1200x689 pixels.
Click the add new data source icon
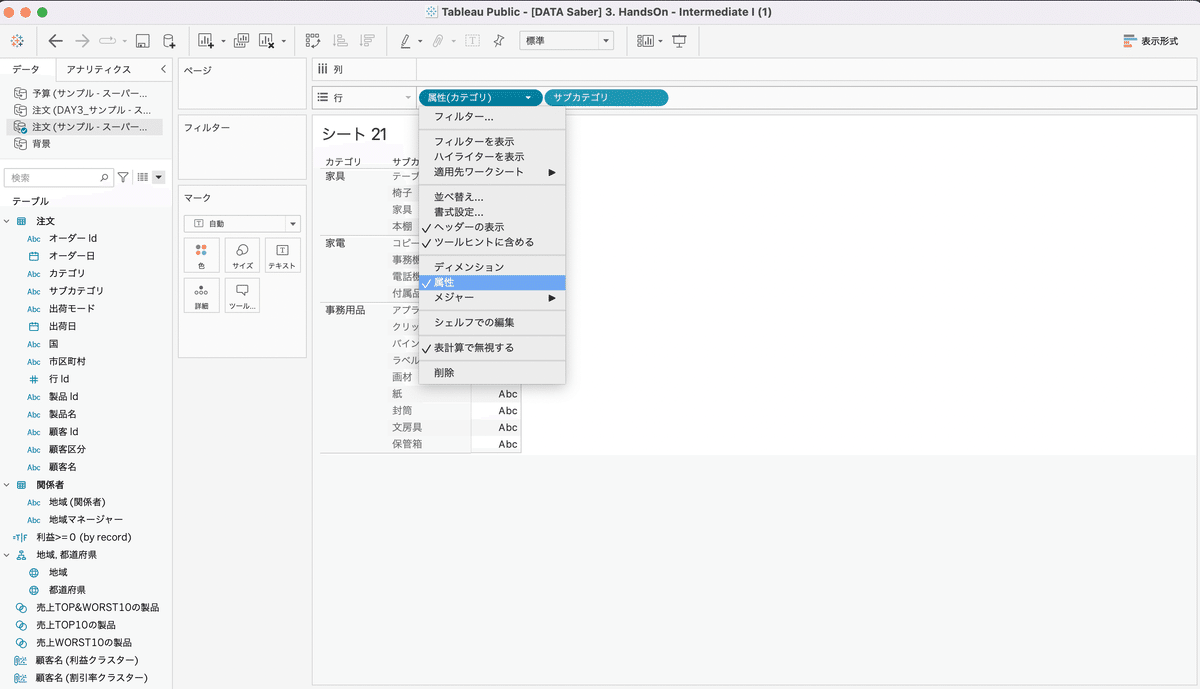coord(169,41)
